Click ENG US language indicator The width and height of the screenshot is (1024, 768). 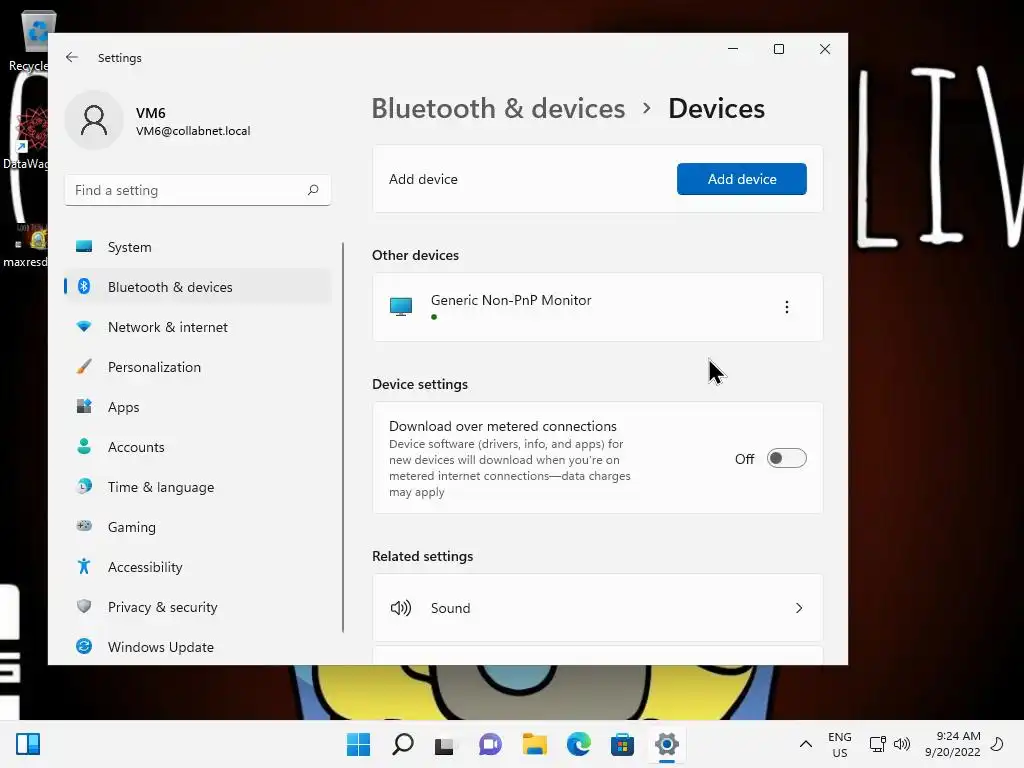pyautogui.click(x=840, y=744)
